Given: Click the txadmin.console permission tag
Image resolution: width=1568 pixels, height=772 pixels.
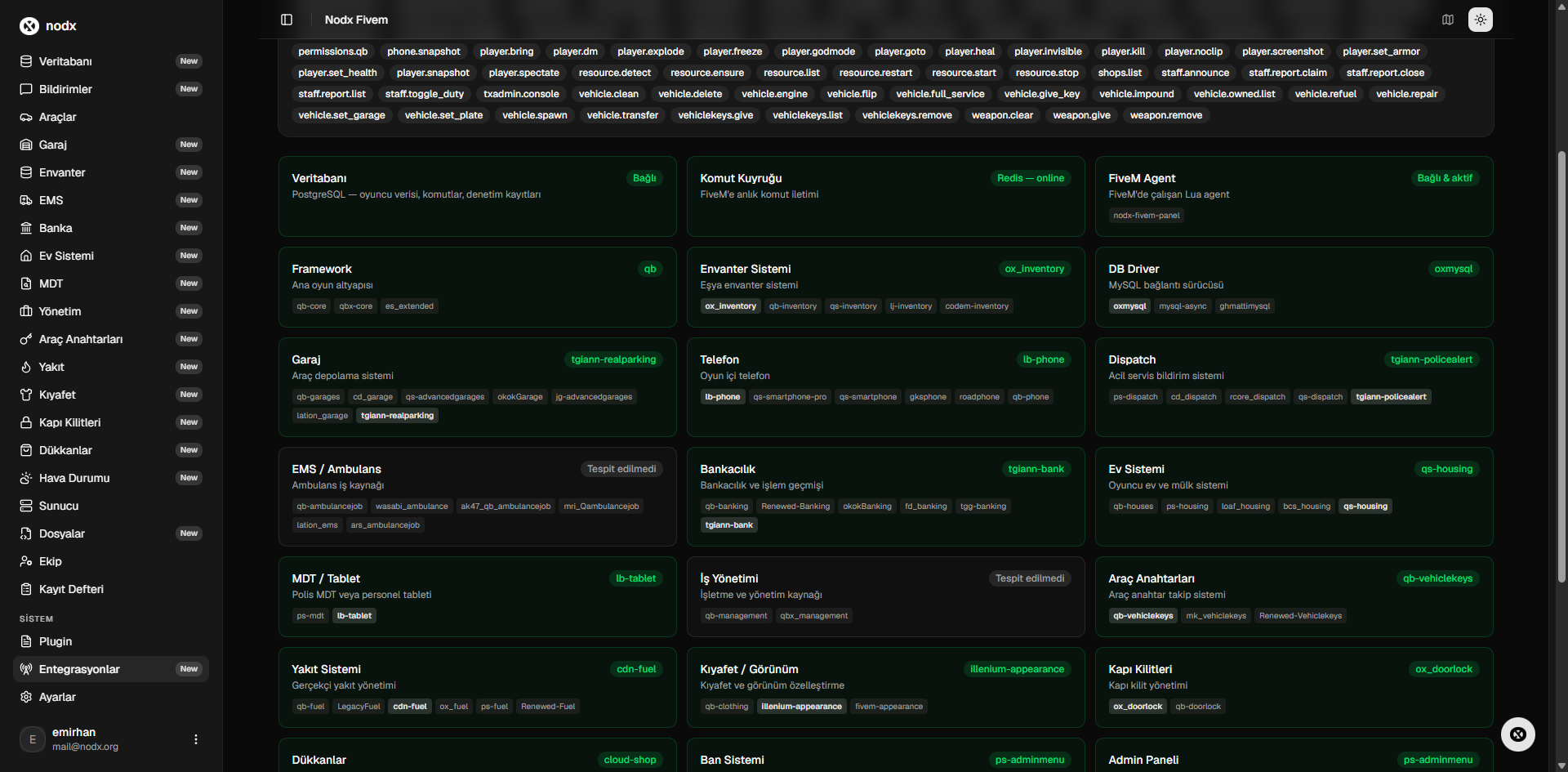Looking at the screenshot, I should coord(521,94).
